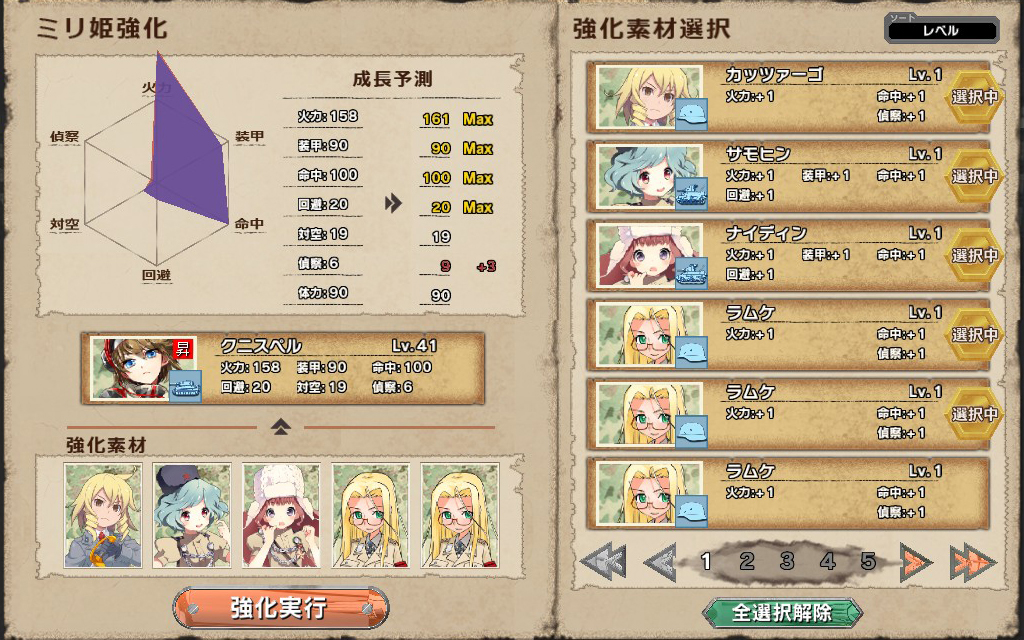1024x640 pixels.
Task: Click サモヒン thumbnail in 強化素材 slots
Action: pyautogui.click(x=192, y=515)
